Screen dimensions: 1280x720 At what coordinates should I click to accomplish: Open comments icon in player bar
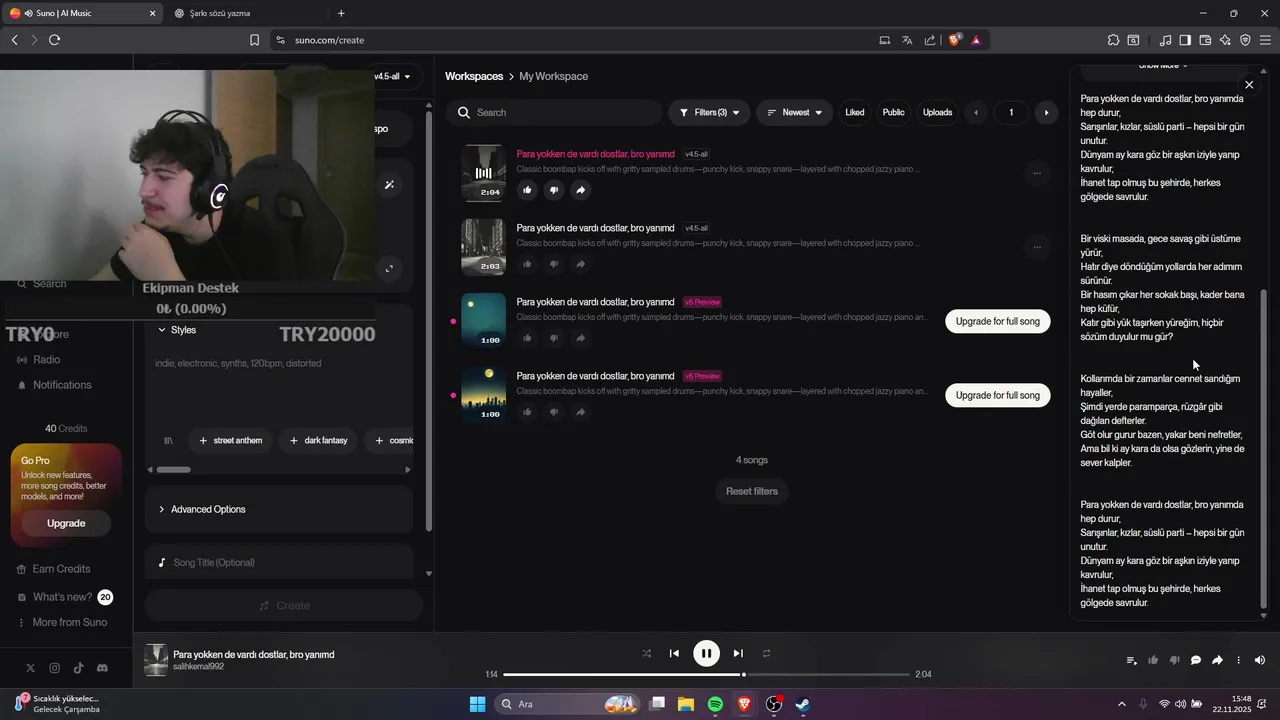[x=1196, y=660]
